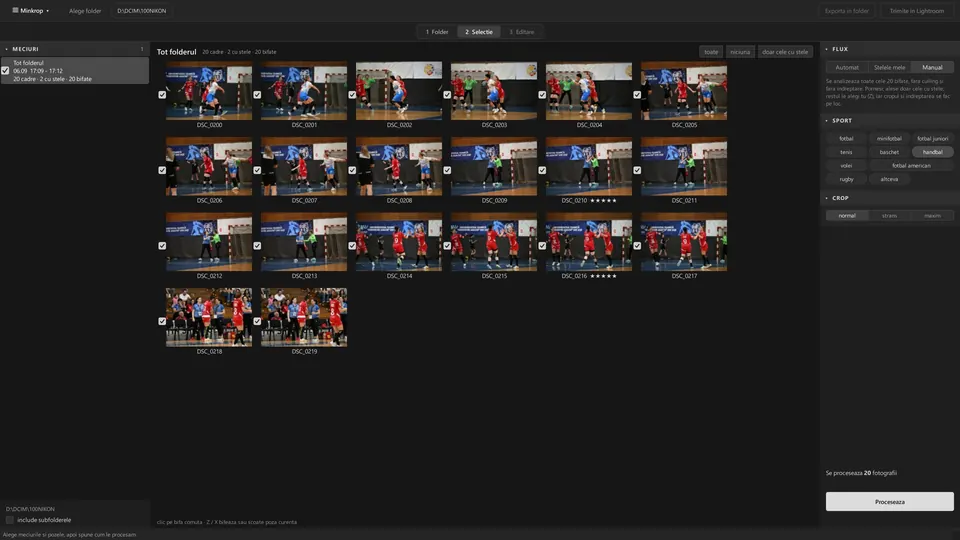Image resolution: width=960 pixels, height=540 pixels.
Task: Select fotbal juniori sport option
Action: pyautogui.click(x=932, y=138)
